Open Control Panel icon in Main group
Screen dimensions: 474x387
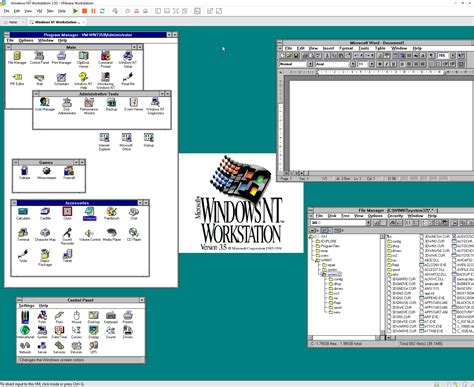coord(39,58)
